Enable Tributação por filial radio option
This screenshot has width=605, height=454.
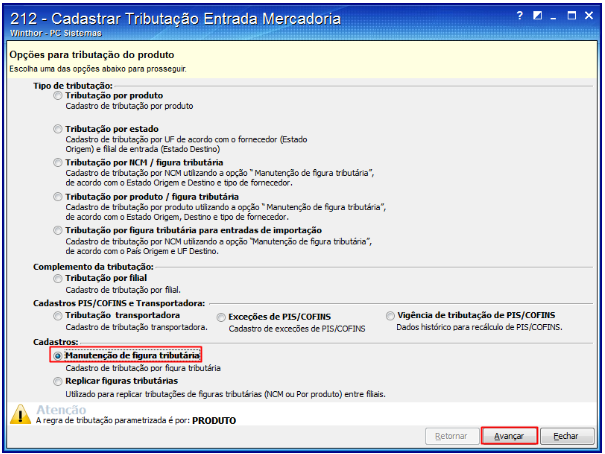(57, 278)
